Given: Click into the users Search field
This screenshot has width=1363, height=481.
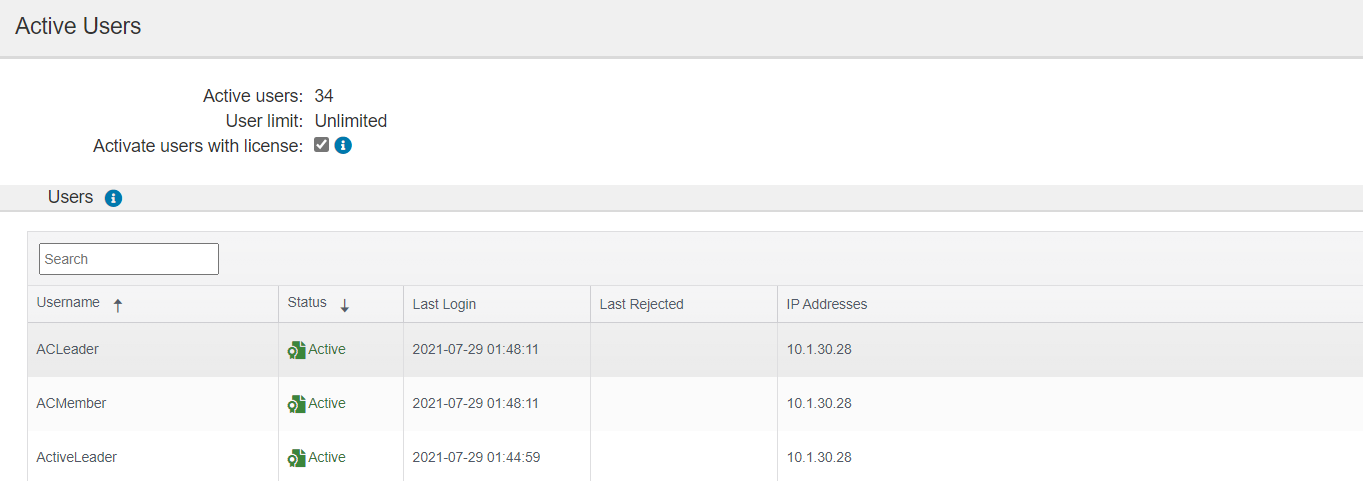Looking at the screenshot, I should click(129, 259).
